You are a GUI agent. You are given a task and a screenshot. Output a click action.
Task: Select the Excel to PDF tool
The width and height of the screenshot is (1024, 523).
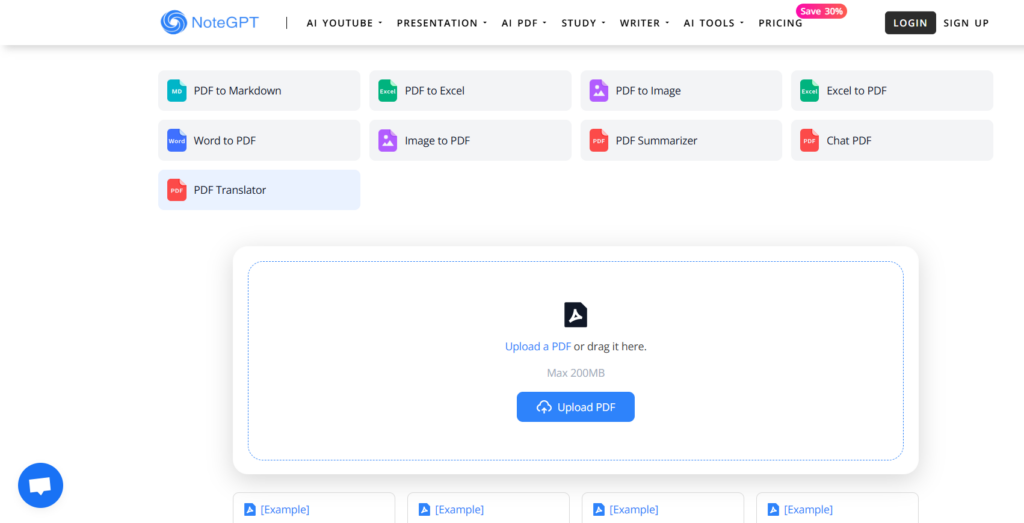(892, 91)
